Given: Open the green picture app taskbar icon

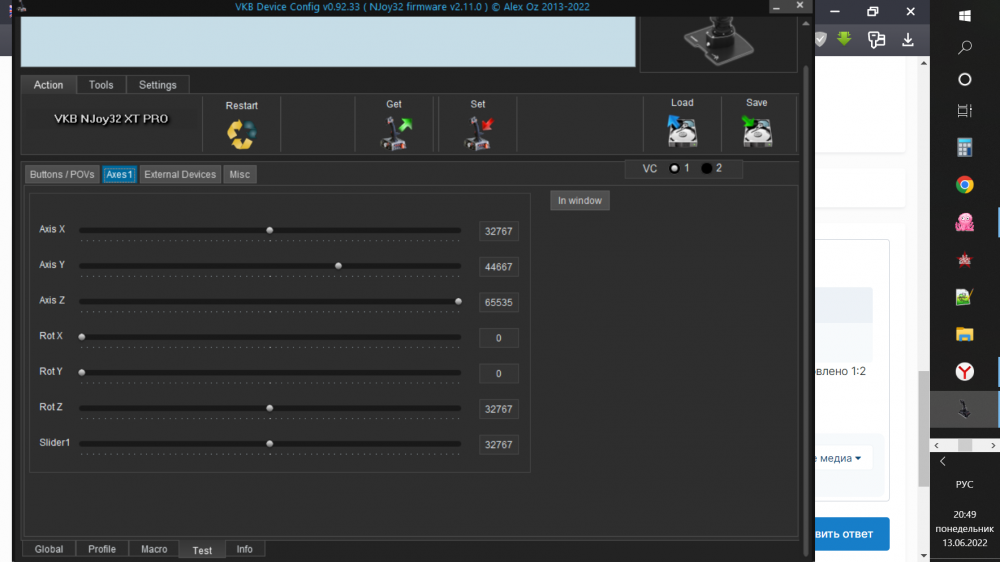Looking at the screenshot, I should [x=964, y=297].
